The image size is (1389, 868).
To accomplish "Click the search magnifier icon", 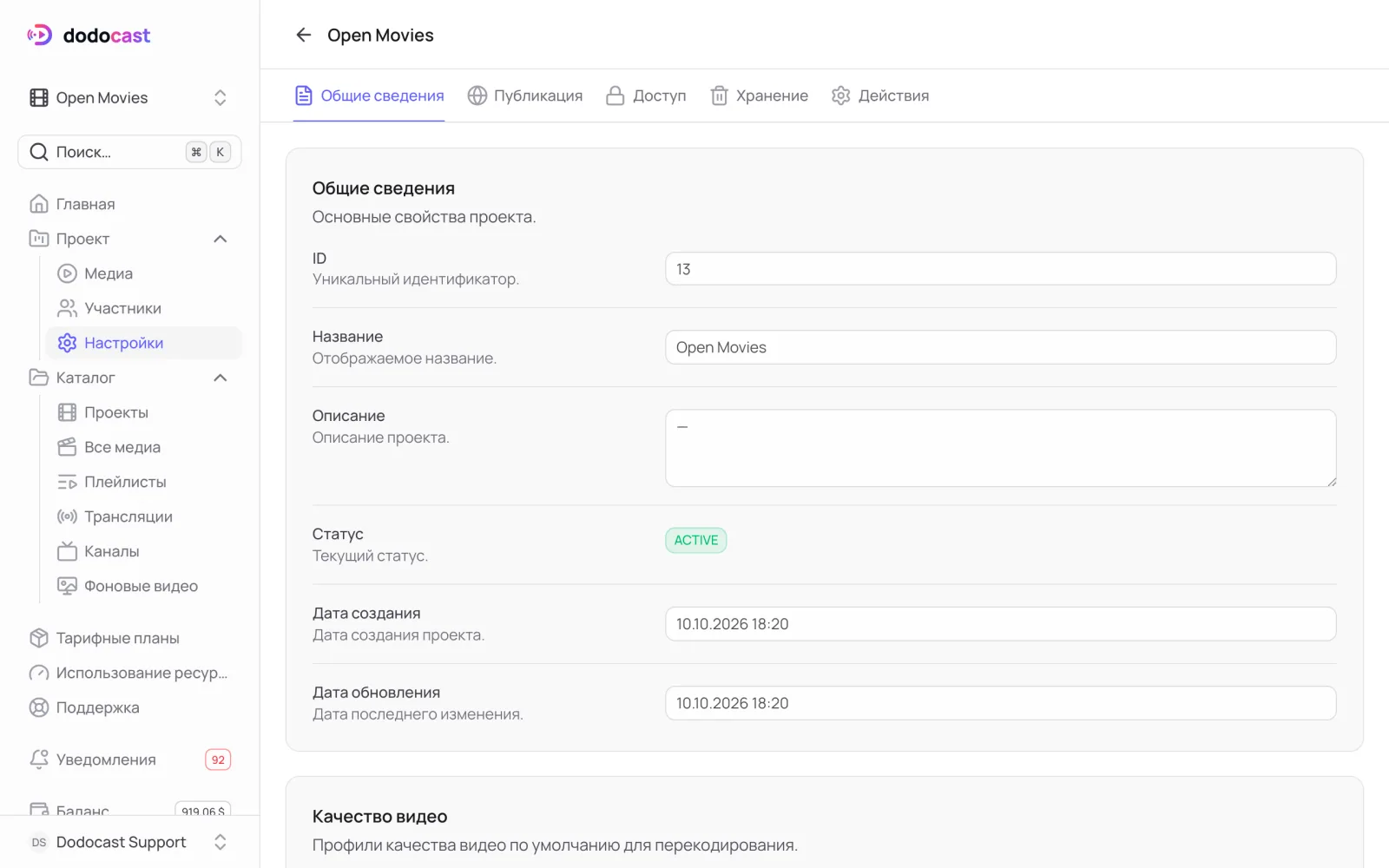I will click(x=39, y=152).
